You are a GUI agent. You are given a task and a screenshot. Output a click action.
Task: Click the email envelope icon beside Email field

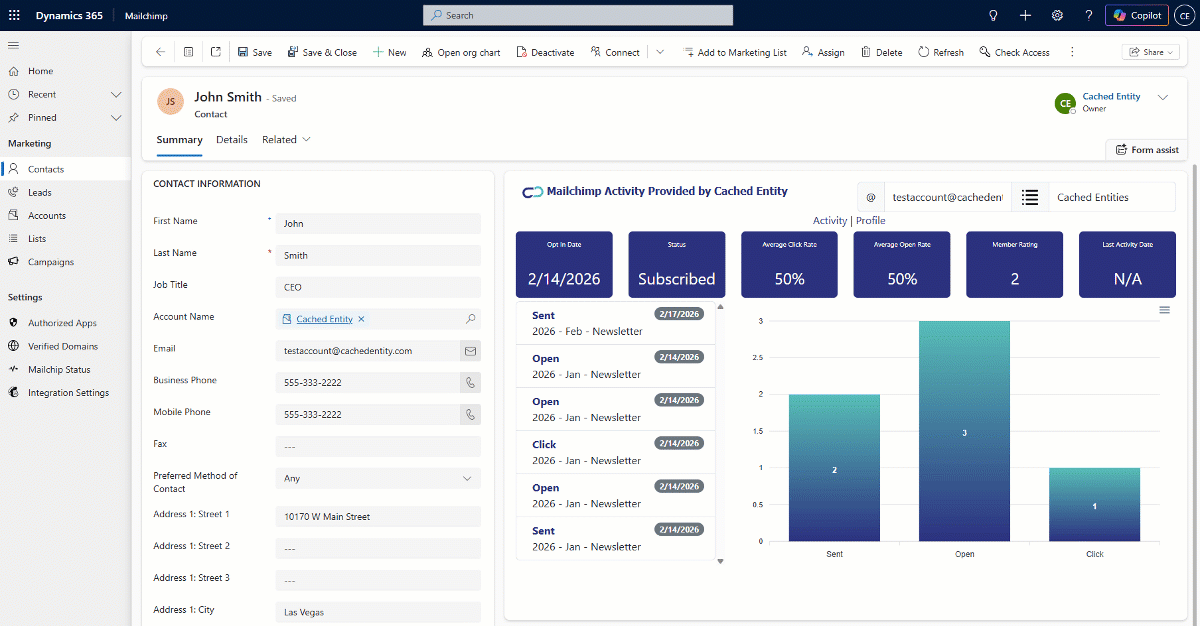point(469,351)
